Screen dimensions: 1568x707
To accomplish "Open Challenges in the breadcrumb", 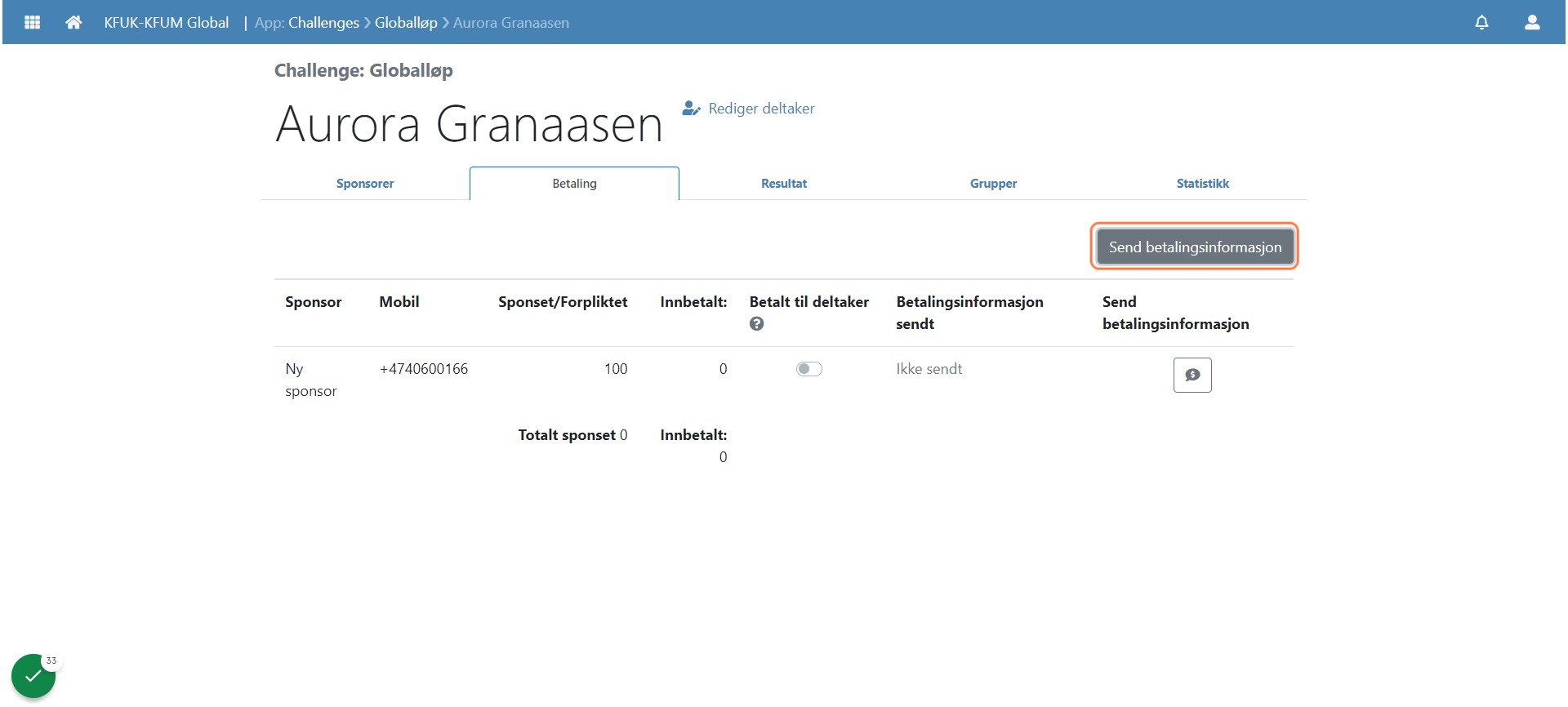I will pos(323,23).
